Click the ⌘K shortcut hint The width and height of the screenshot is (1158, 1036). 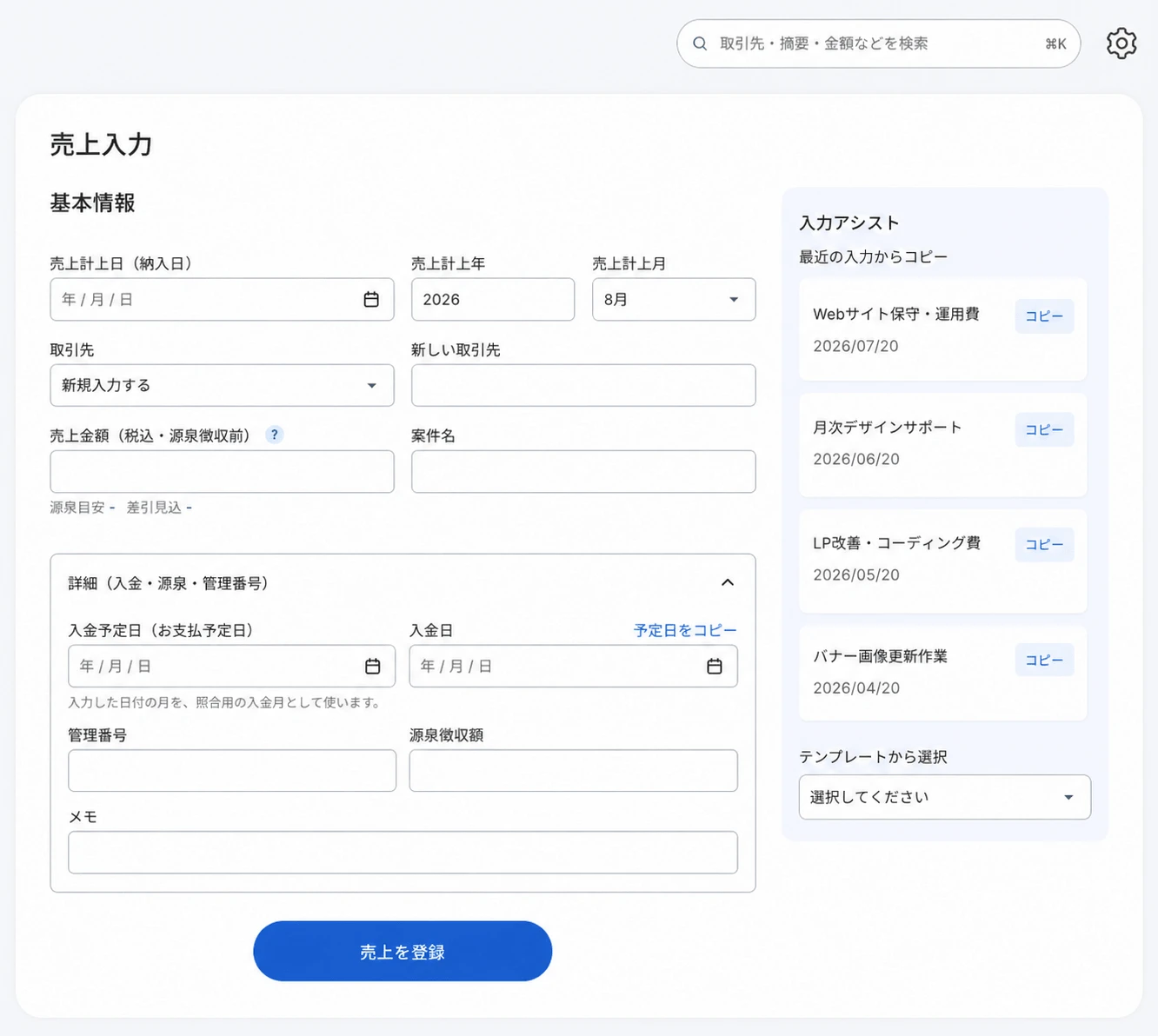tap(1055, 43)
